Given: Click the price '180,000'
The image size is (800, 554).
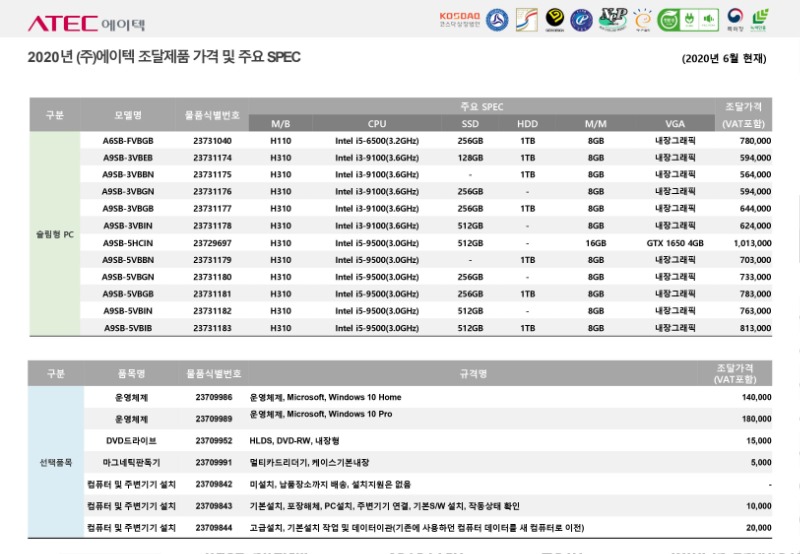Looking at the screenshot, I should 756,419.
